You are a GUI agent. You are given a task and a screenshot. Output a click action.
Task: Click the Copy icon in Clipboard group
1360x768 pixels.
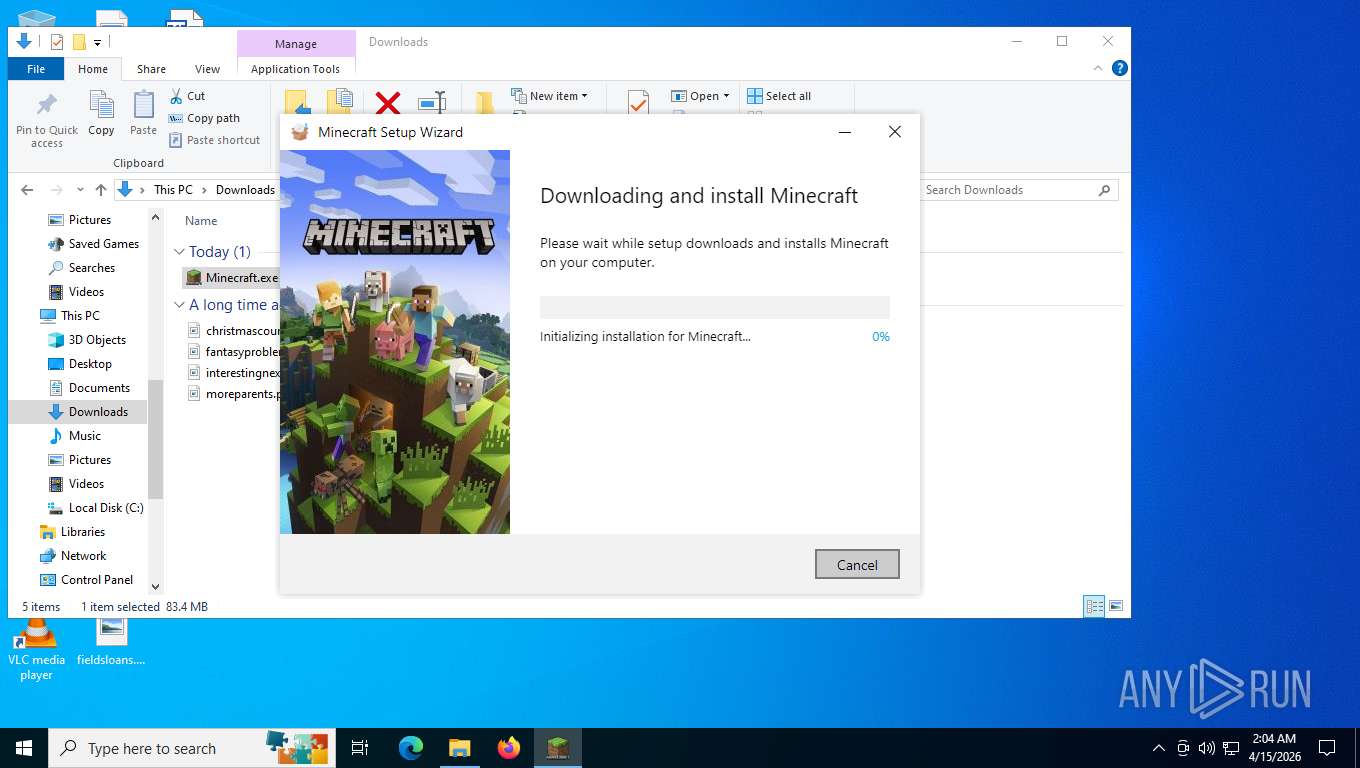click(101, 113)
